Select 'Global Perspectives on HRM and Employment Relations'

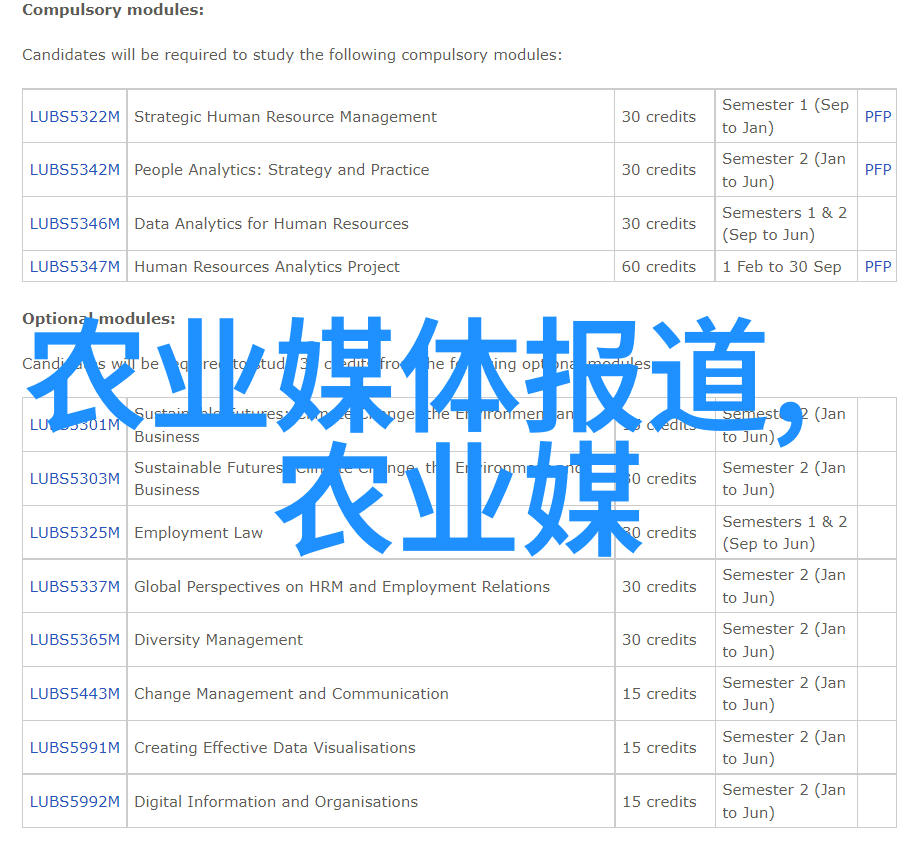point(342,586)
